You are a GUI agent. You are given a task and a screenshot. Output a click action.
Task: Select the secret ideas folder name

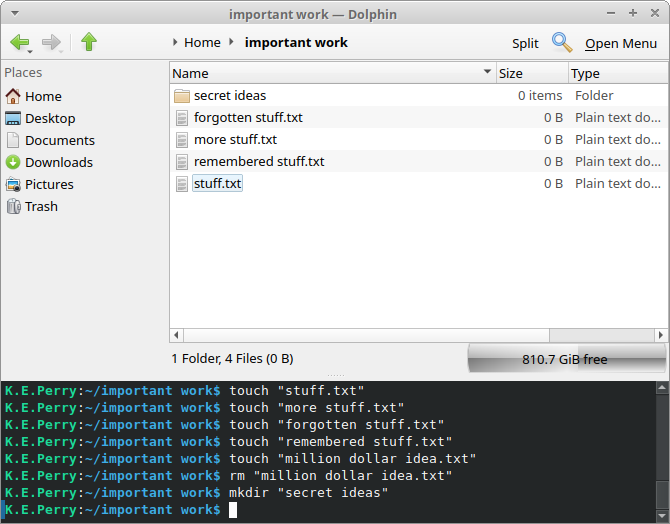pos(230,96)
